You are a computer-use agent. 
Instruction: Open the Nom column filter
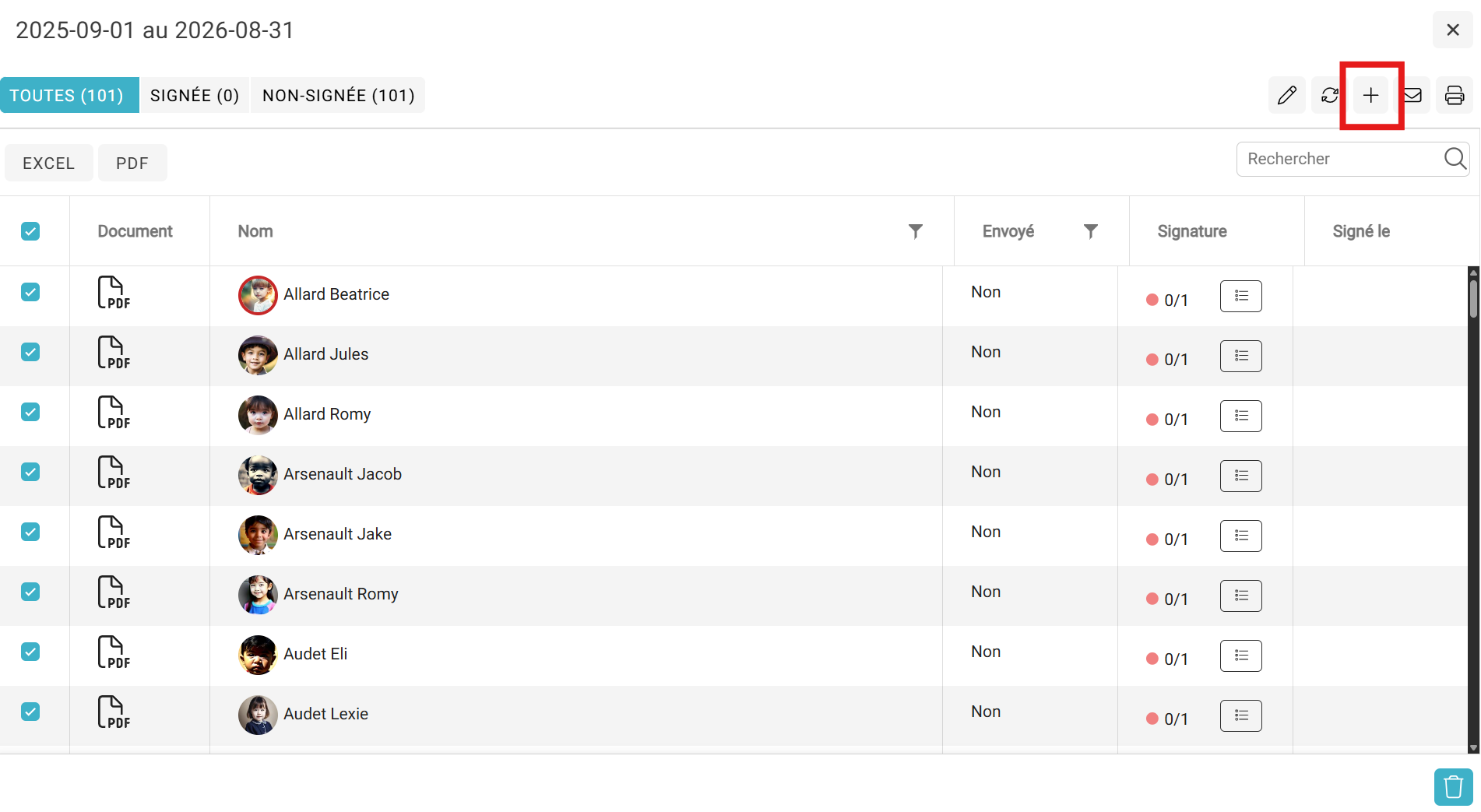tap(916, 231)
